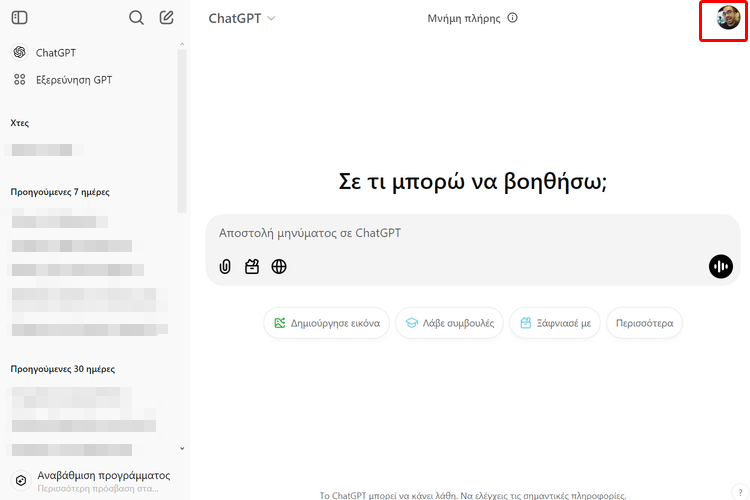Attach a file with the paperclip icon
This screenshot has width=750, height=500.
[225, 267]
